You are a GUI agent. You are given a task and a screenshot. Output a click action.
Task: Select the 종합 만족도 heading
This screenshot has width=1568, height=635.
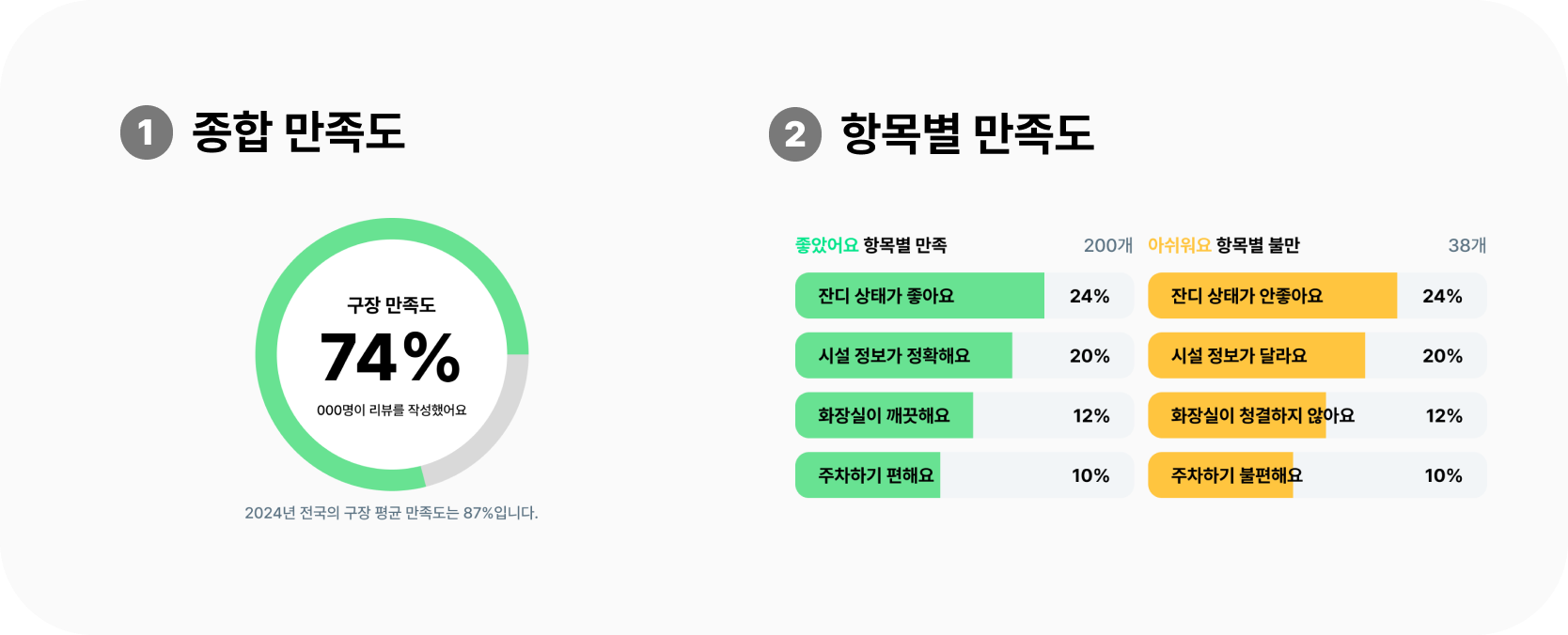298,132
